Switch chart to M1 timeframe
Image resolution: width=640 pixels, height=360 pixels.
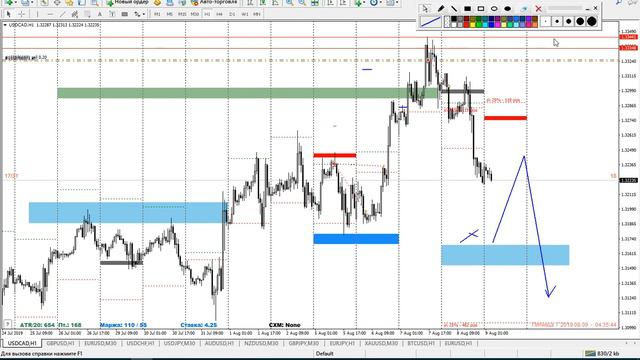point(157,14)
